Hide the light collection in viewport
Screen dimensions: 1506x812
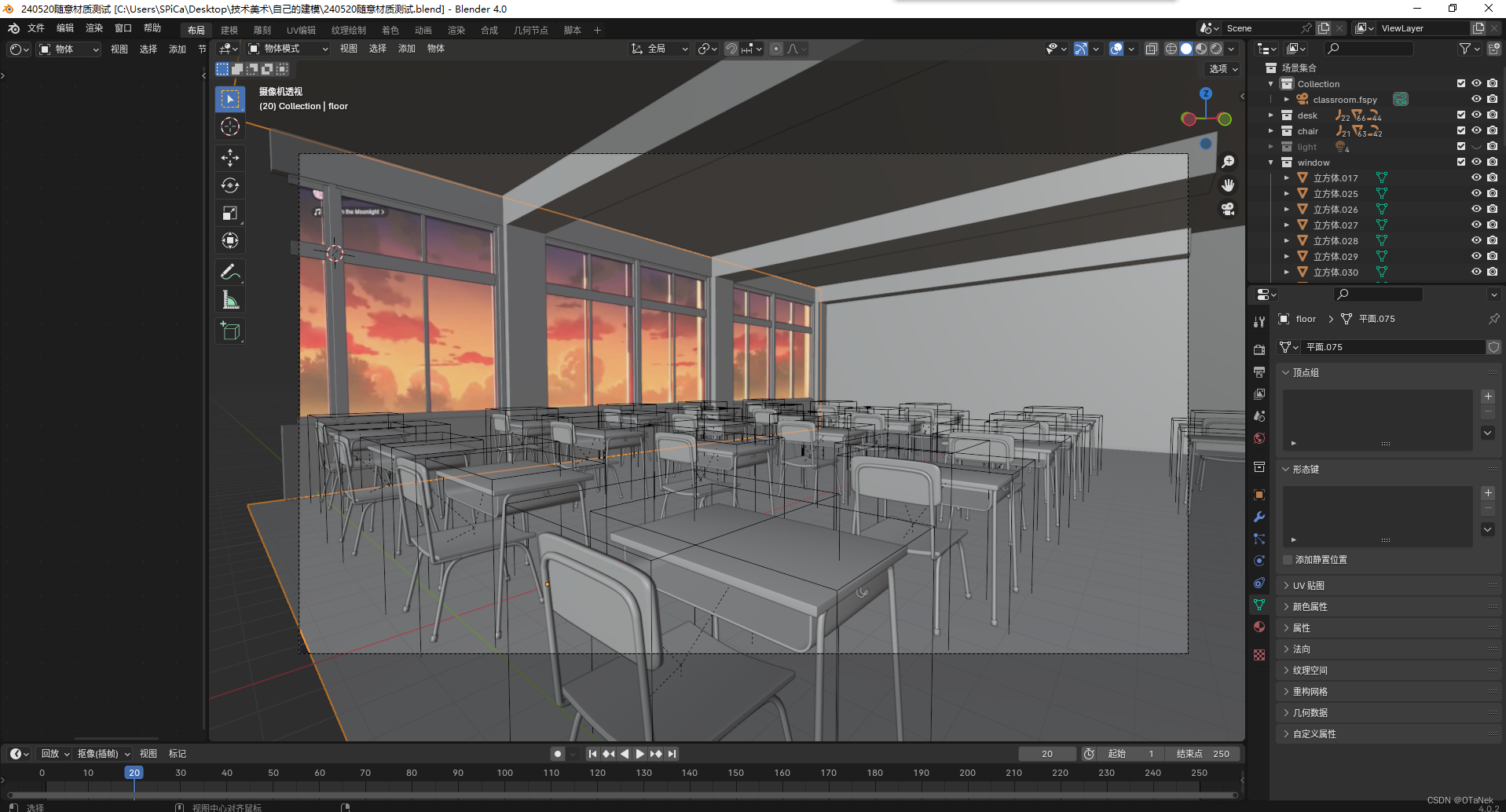coord(1476,146)
